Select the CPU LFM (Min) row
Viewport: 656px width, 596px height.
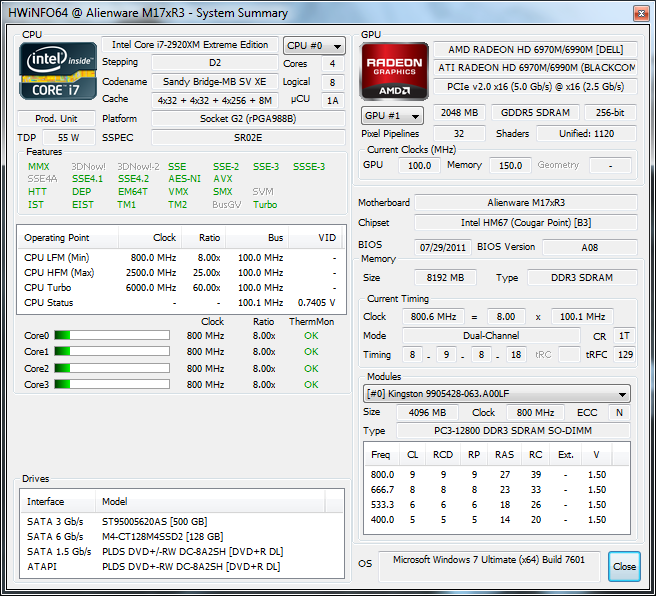181,258
